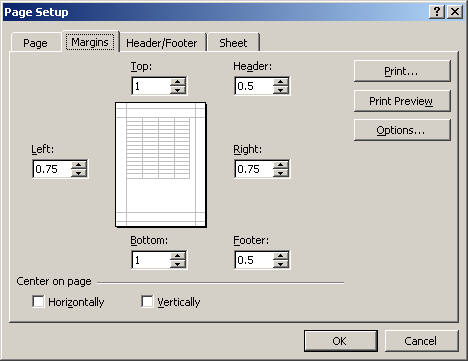The image size is (468, 361).
Task: Increase the Header margin with up arrow
Action: click(281, 82)
